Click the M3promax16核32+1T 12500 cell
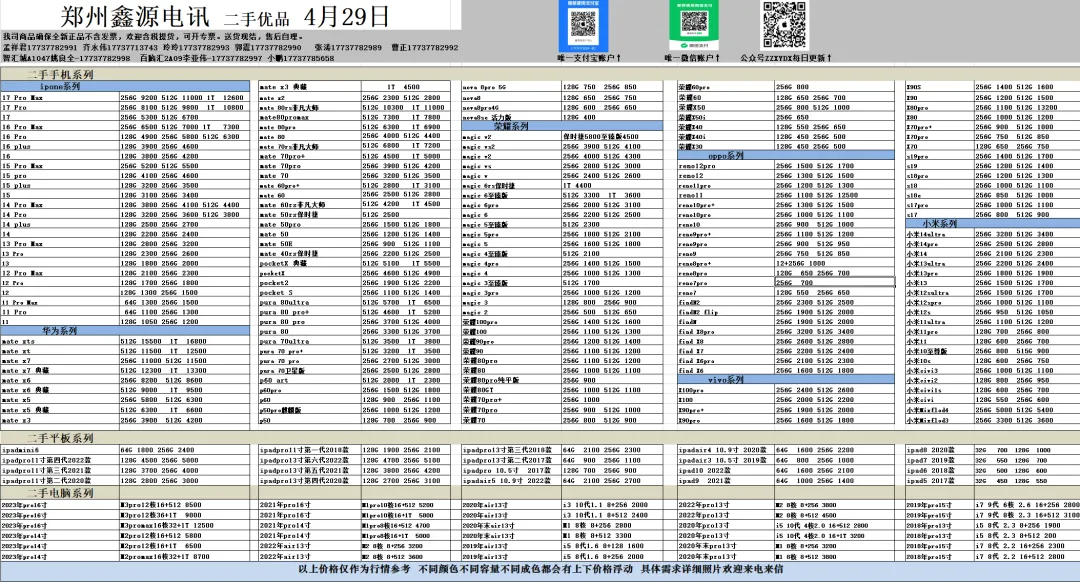Screen dimensions: 1080x582 pyautogui.click(x=184, y=526)
